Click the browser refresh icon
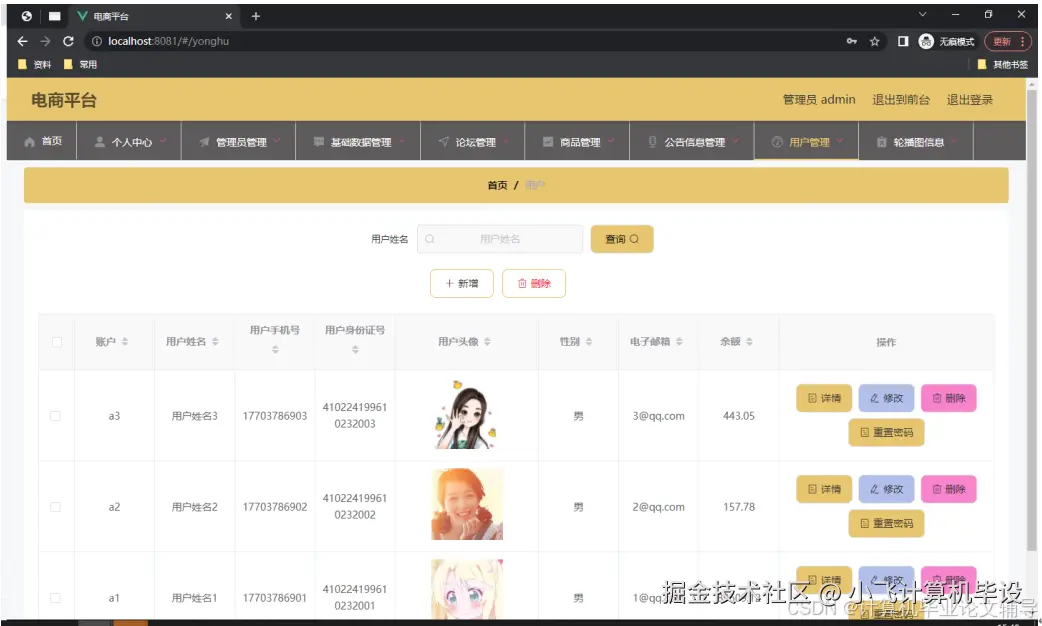The height and width of the screenshot is (626, 1042). pos(67,41)
